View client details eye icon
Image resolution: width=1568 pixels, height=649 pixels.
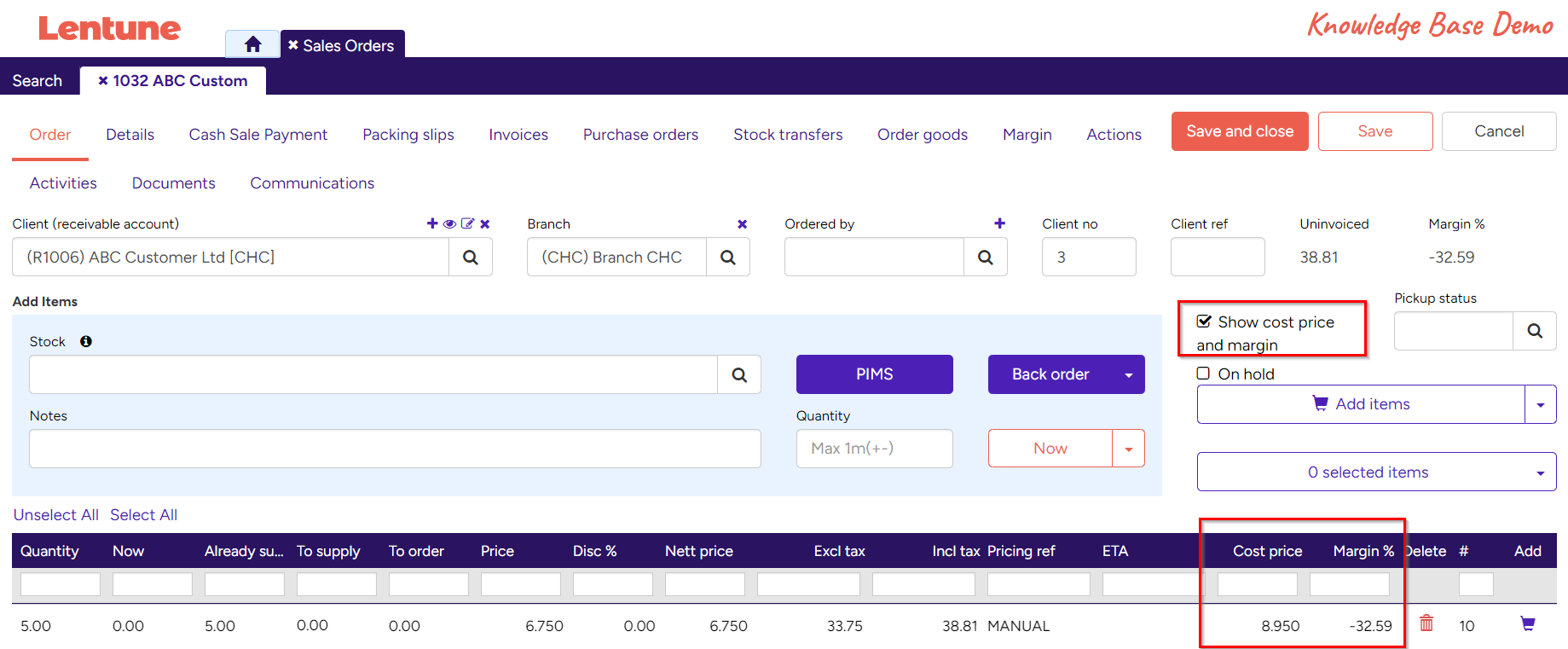[449, 223]
